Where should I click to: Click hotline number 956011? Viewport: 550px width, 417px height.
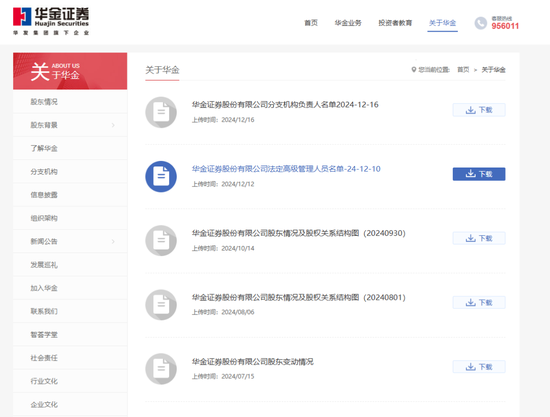point(505,26)
